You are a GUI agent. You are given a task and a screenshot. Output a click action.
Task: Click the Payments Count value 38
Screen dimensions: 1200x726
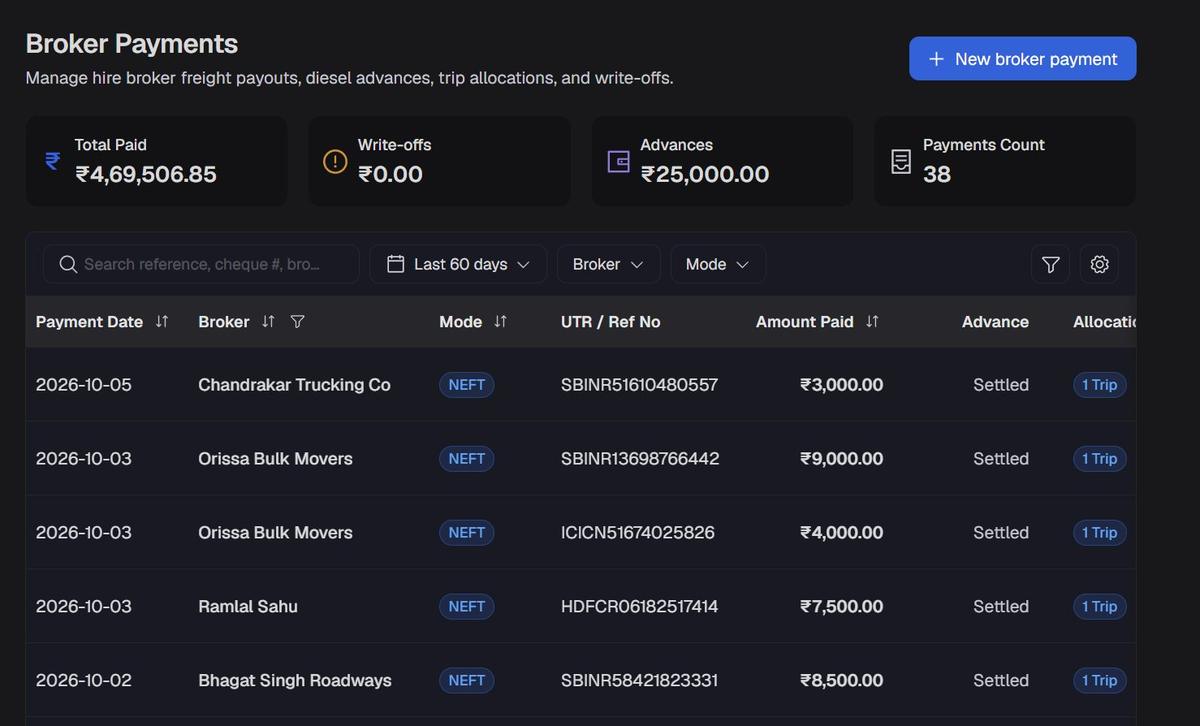[x=937, y=174]
